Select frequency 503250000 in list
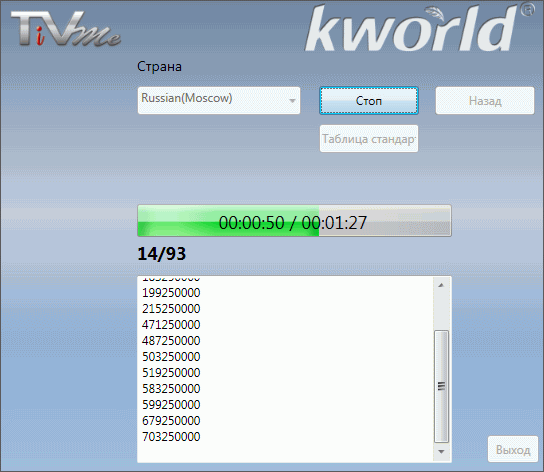 click(171, 356)
